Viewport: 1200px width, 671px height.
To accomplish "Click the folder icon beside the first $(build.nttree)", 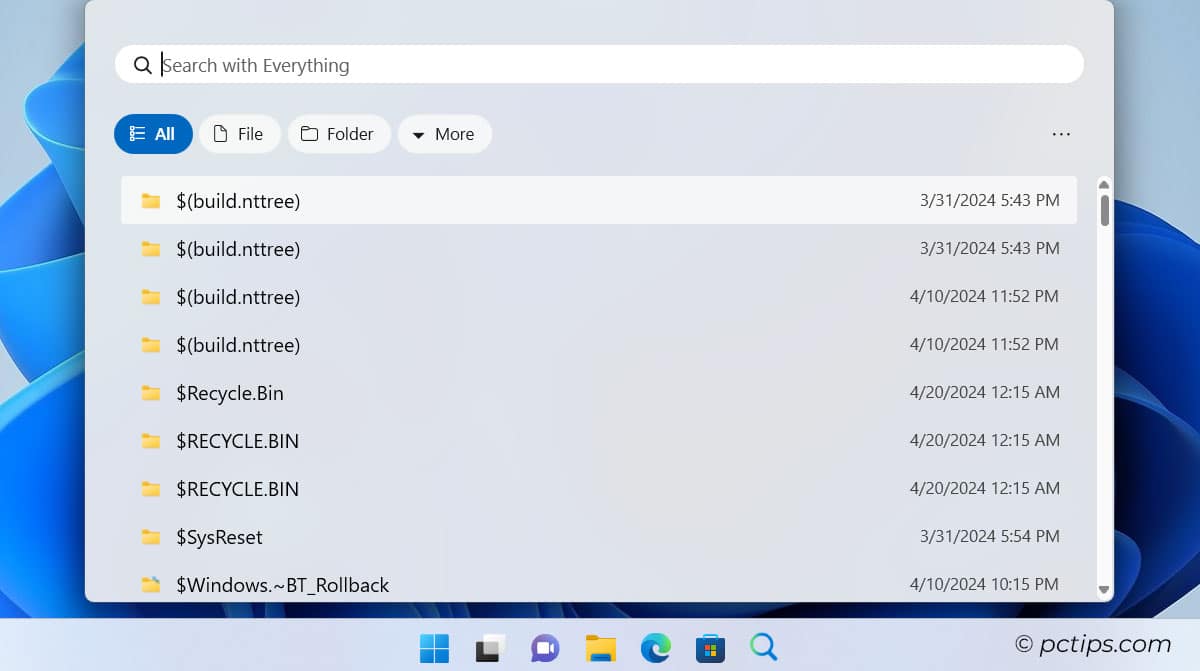I will click(x=151, y=200).
